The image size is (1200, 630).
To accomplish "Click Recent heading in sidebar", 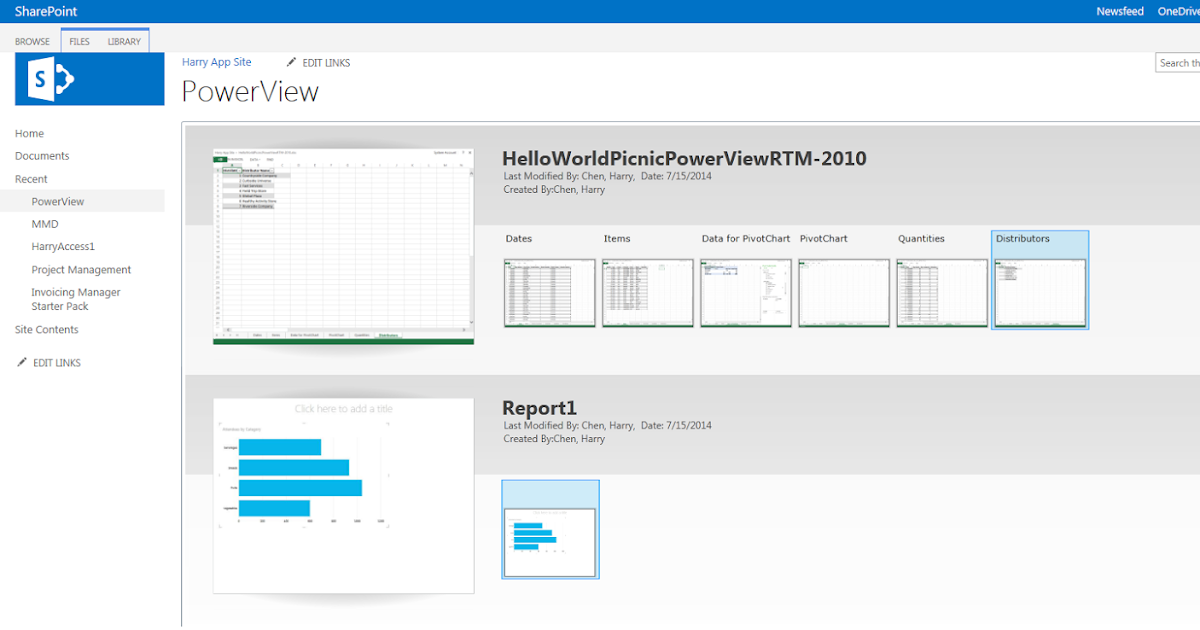I will 31,179.
